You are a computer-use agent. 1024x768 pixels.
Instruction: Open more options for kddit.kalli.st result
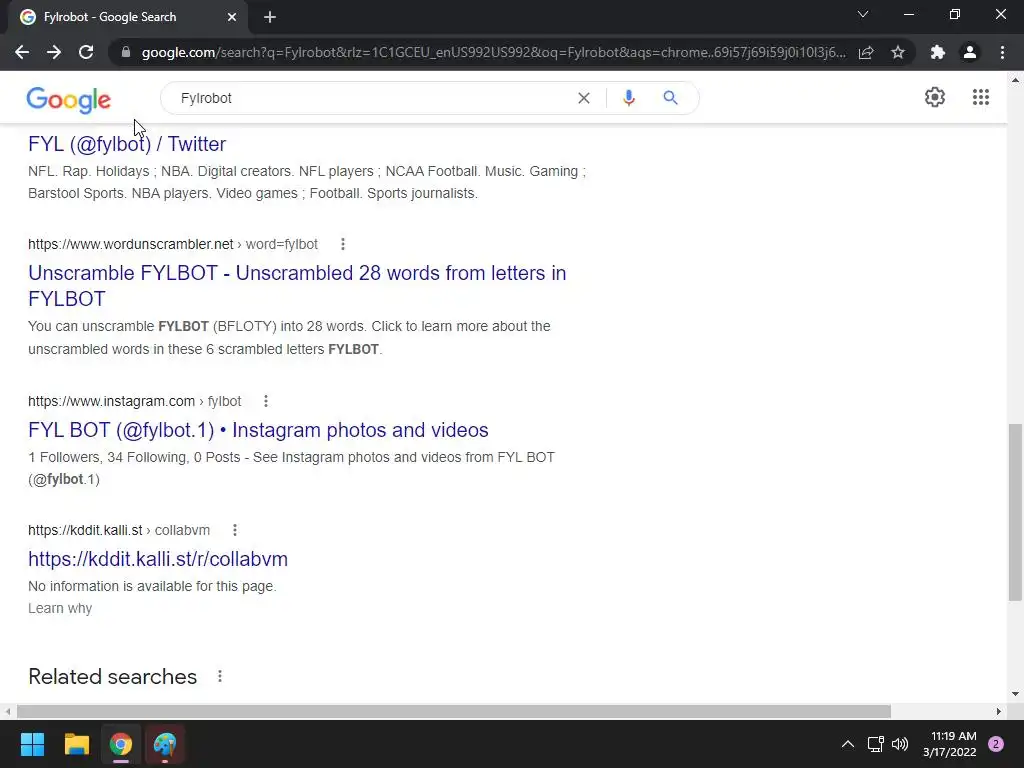[x=235, y=530]
